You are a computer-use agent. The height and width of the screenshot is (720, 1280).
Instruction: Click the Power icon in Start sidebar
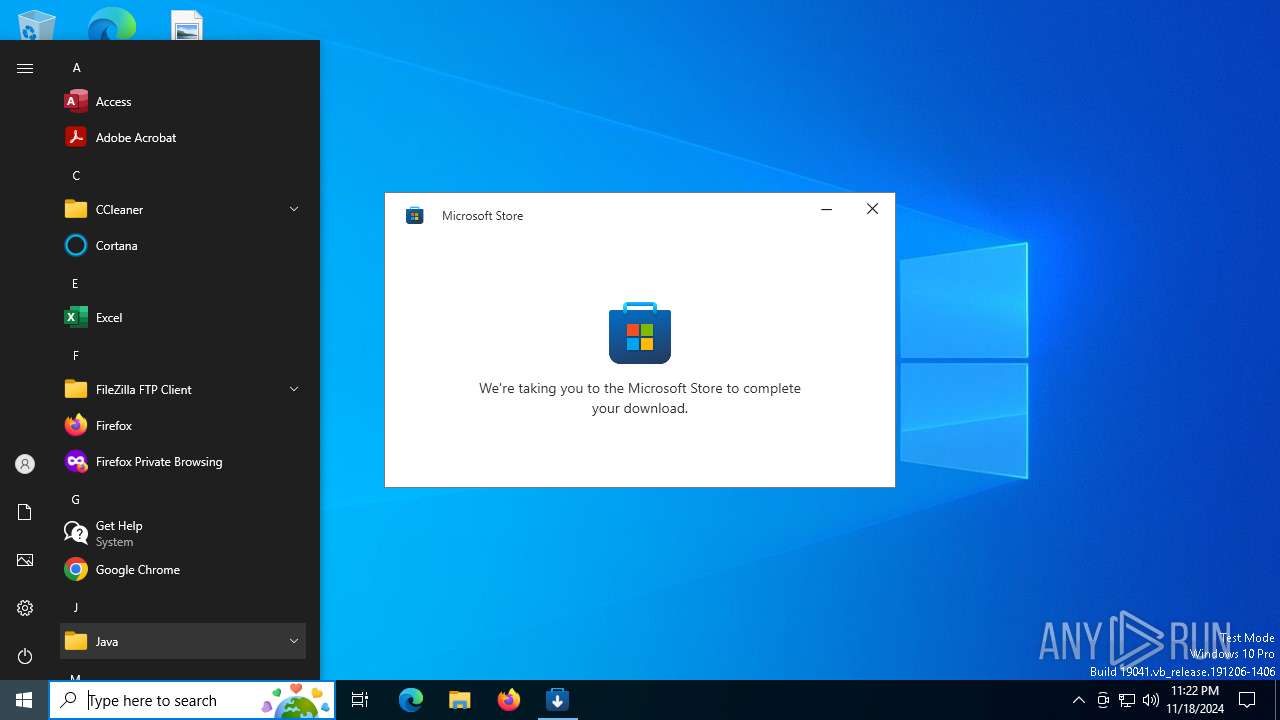(25, 656)
